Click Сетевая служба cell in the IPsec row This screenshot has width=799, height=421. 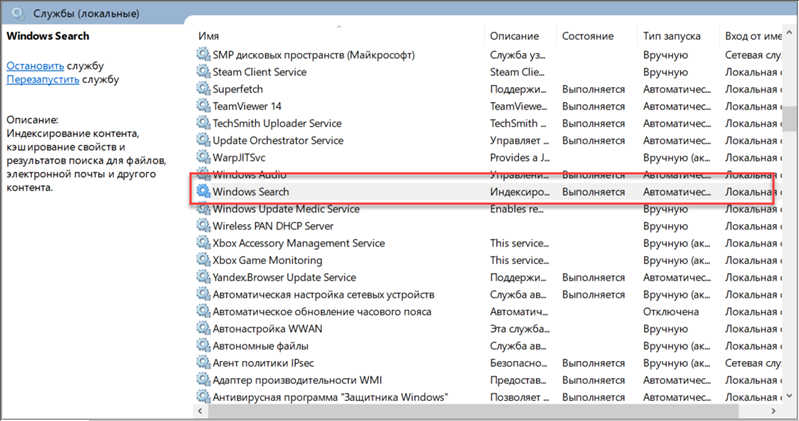[753, 363]
